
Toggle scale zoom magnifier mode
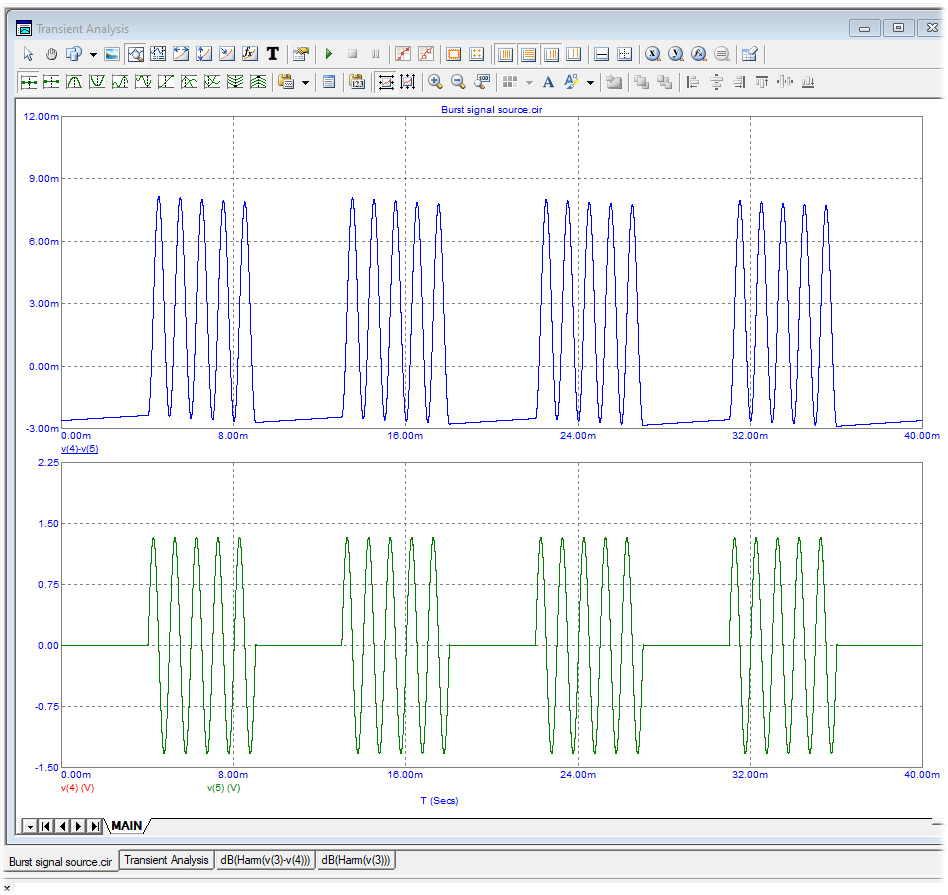[x=135, y=54]
